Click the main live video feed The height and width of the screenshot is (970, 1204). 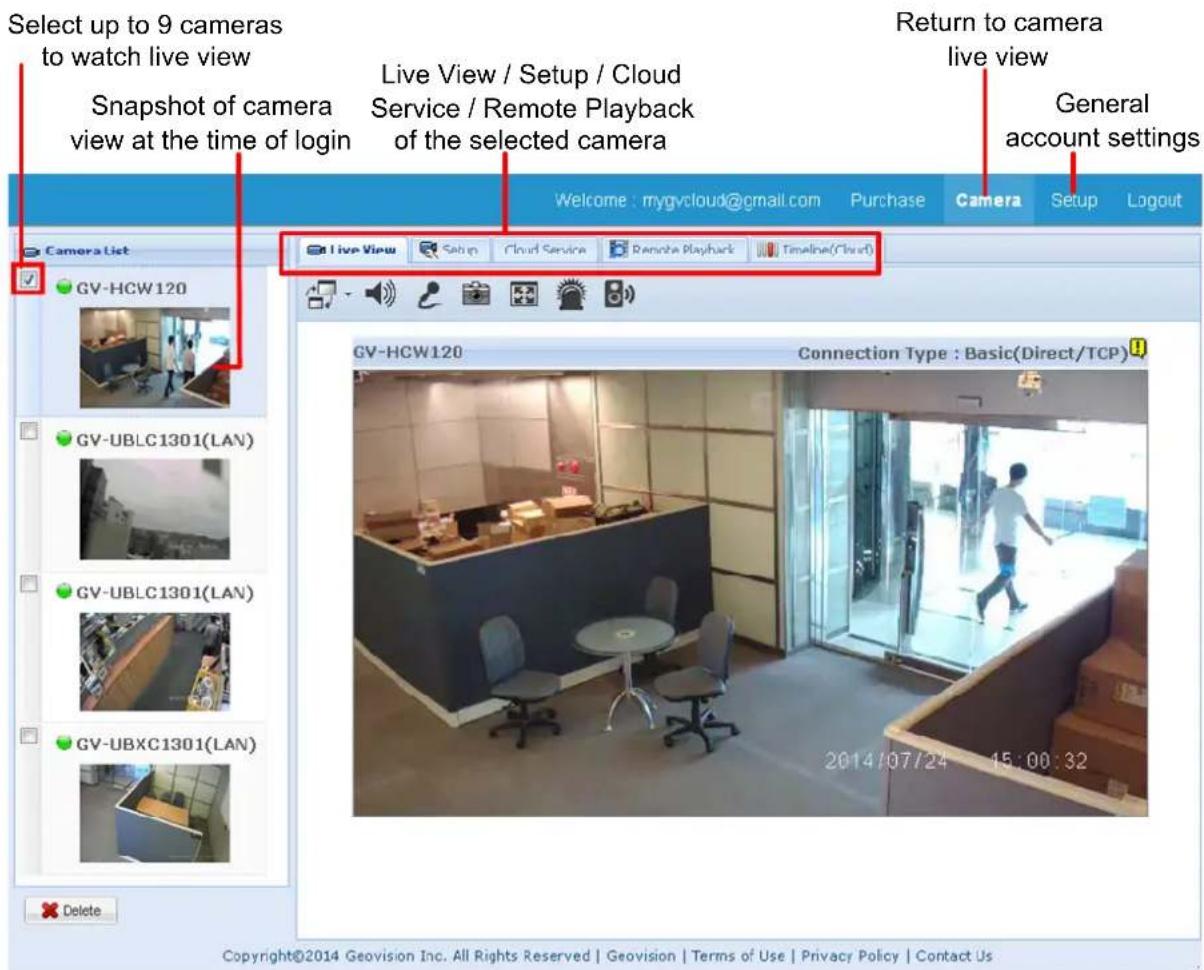[x=750, y=592]
